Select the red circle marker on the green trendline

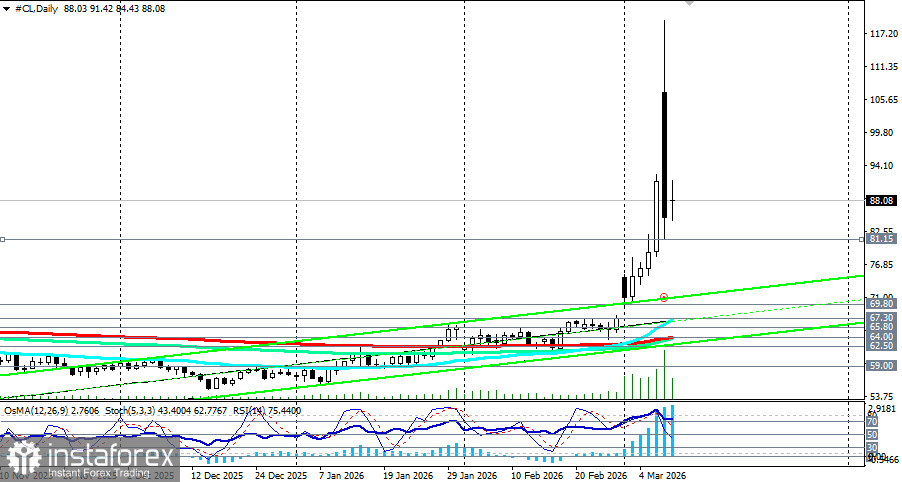(x=664, y=297)
